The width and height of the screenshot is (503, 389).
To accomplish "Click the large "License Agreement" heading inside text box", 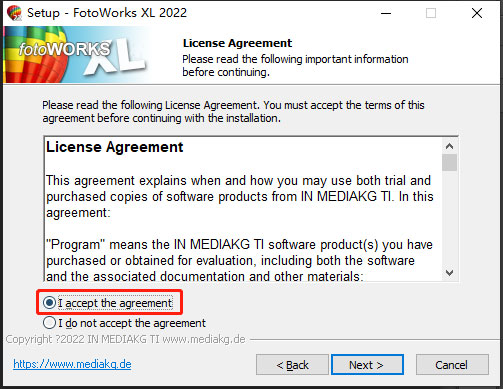I will [114, 147].
